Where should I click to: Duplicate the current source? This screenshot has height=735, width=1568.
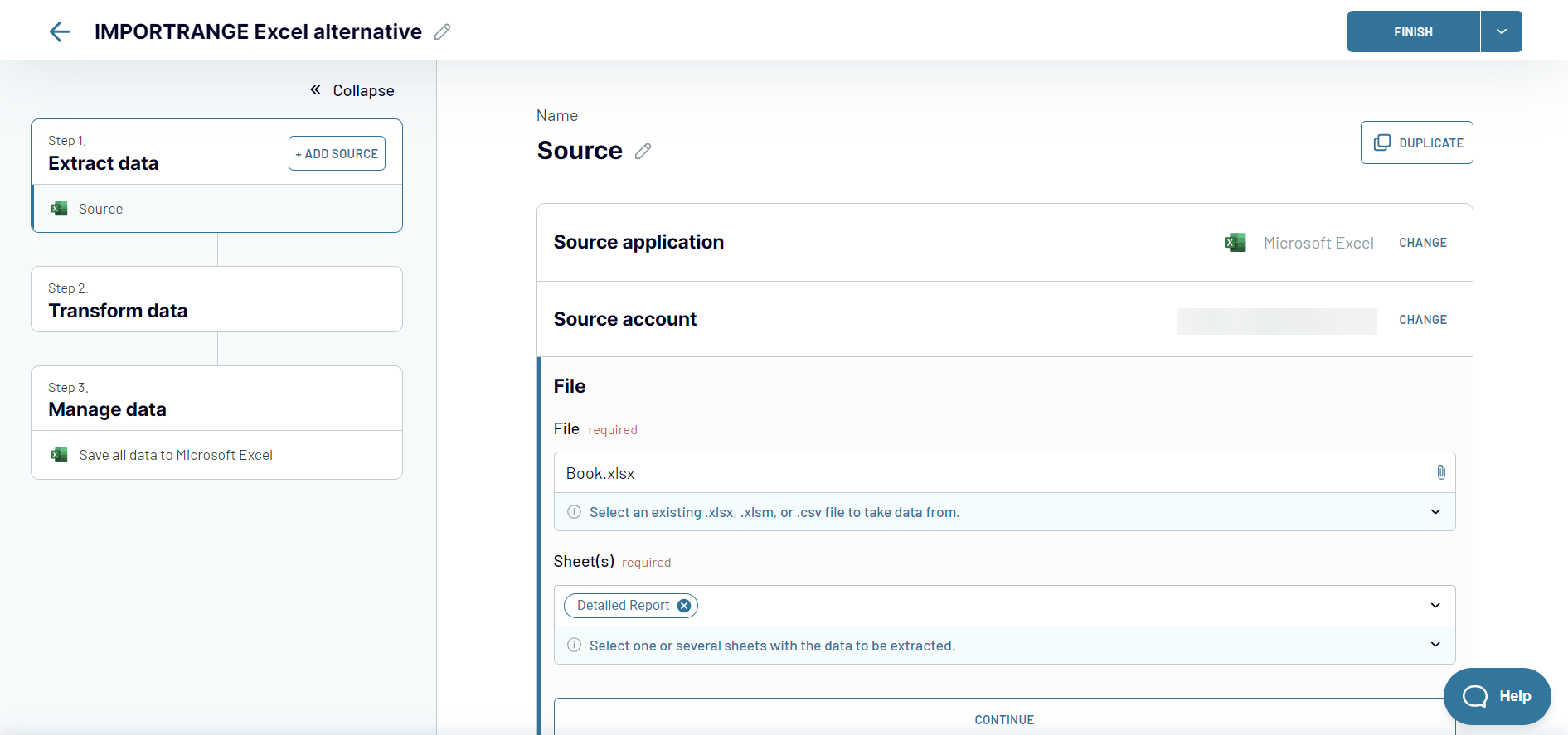[1416, 143]
